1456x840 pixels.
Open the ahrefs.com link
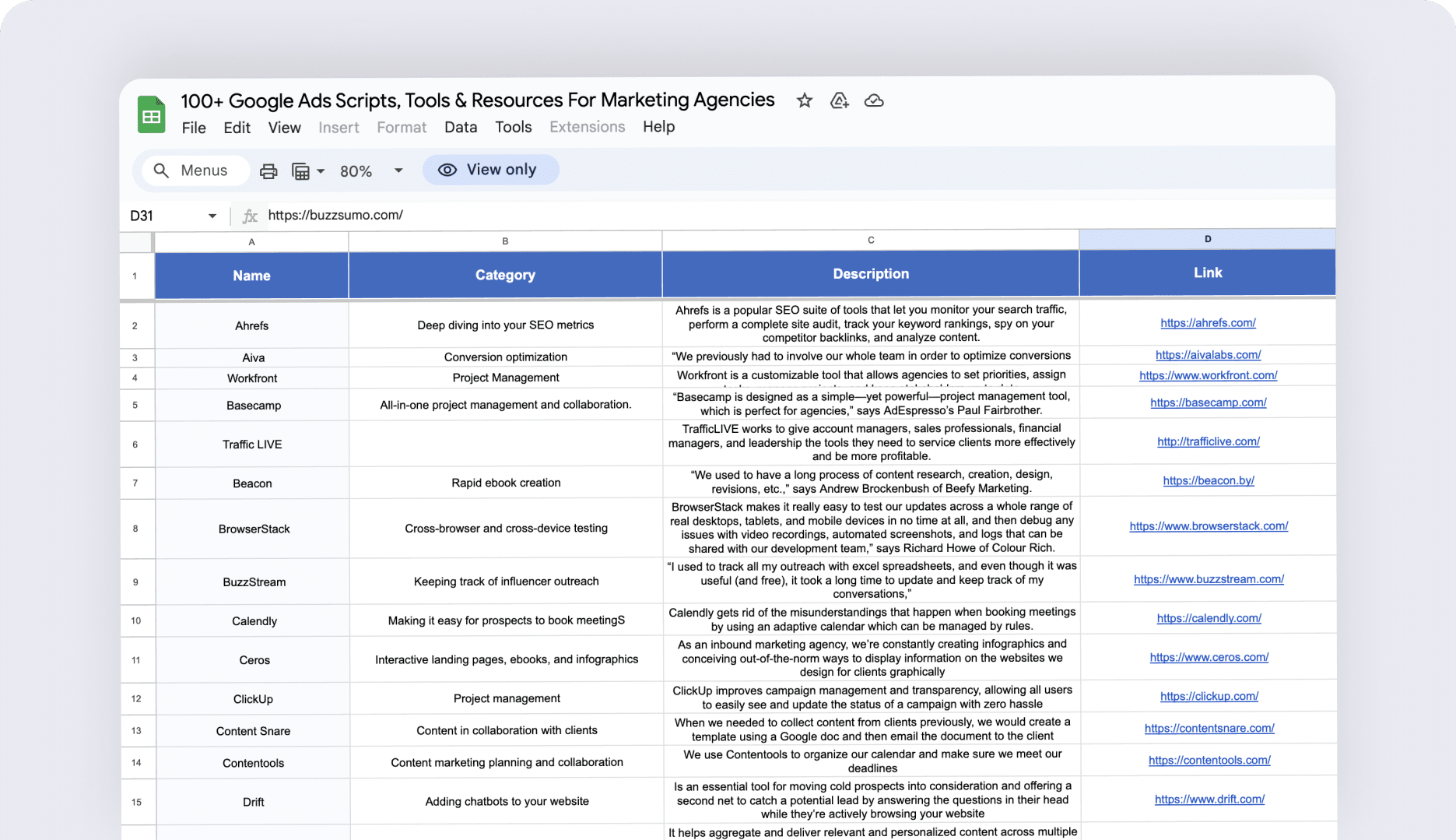[1208, 323]
